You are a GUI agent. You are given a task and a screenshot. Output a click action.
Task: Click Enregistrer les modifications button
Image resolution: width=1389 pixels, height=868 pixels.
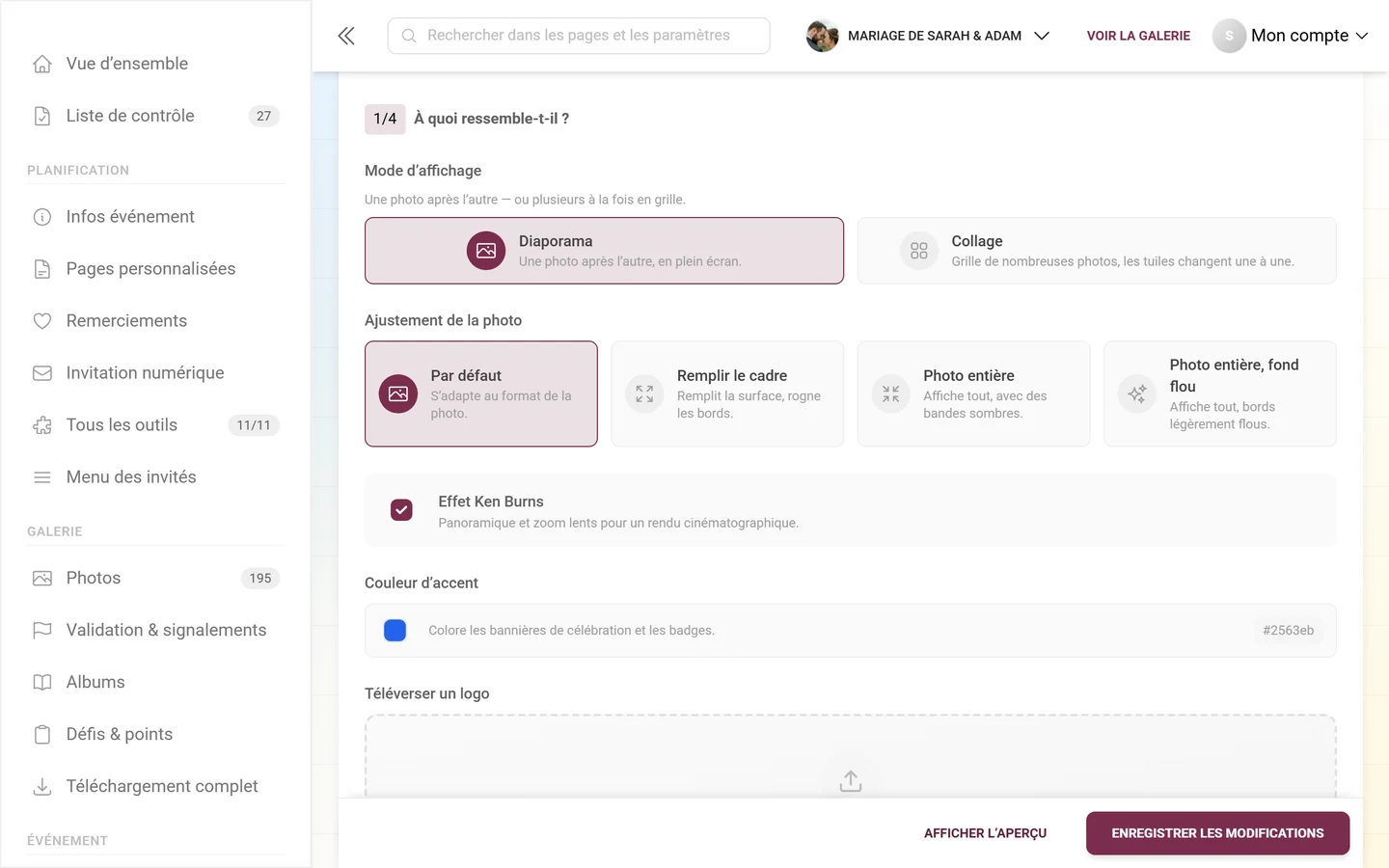(x=1217, y=833)
